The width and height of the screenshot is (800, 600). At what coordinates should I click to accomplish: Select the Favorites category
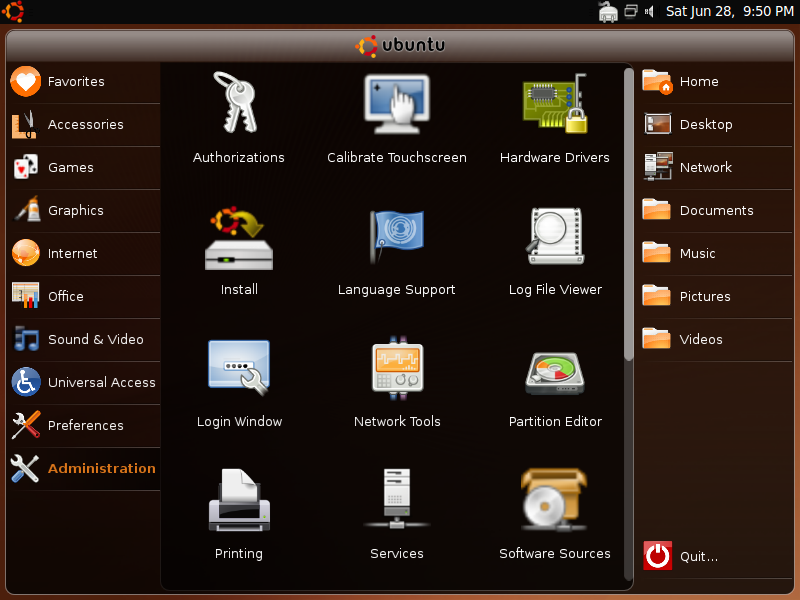coord(76,82)
